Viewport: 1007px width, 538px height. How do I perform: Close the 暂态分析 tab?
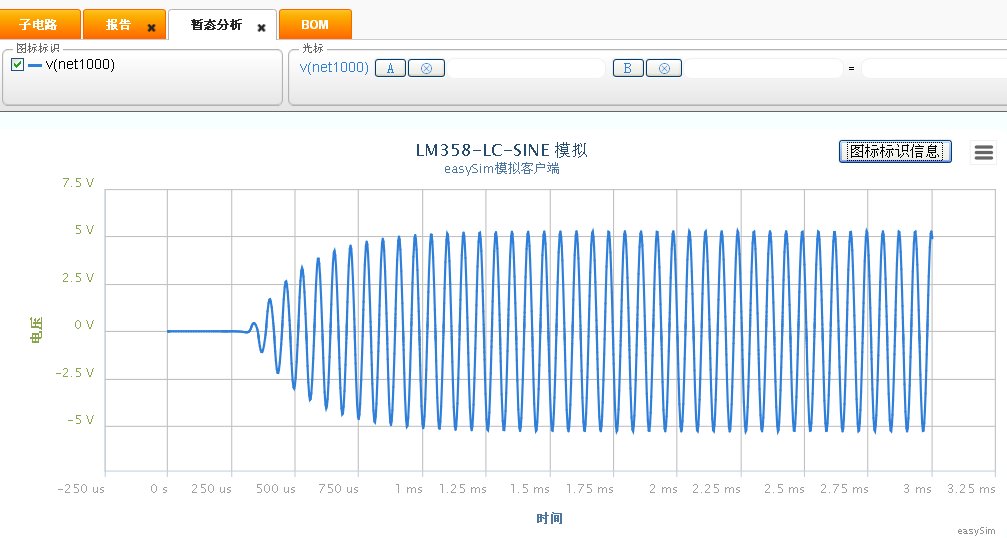click(x=261, y=28)
